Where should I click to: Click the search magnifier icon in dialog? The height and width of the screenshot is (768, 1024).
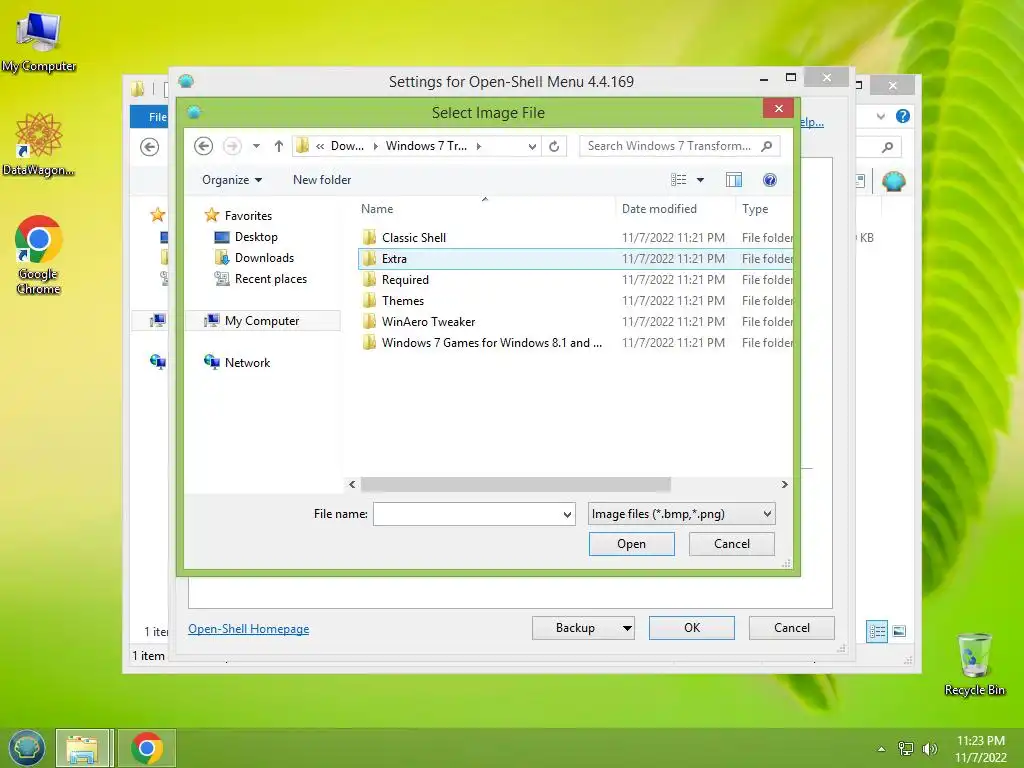coord(767,146)
